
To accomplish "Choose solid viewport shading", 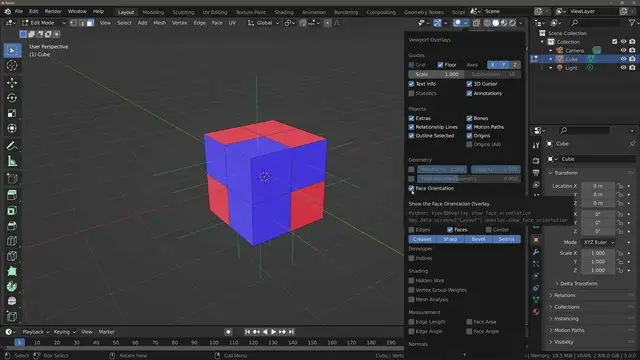I will pos(496,23).
